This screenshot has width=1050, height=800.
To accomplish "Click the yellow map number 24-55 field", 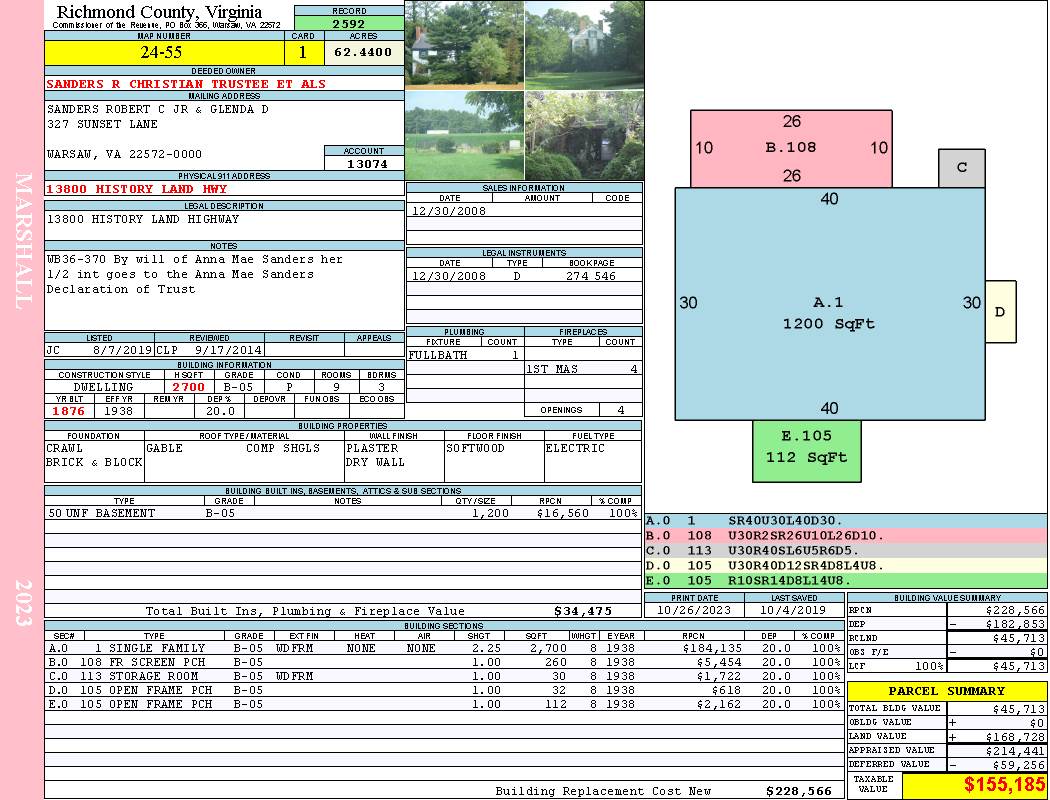I will point(165,53).
